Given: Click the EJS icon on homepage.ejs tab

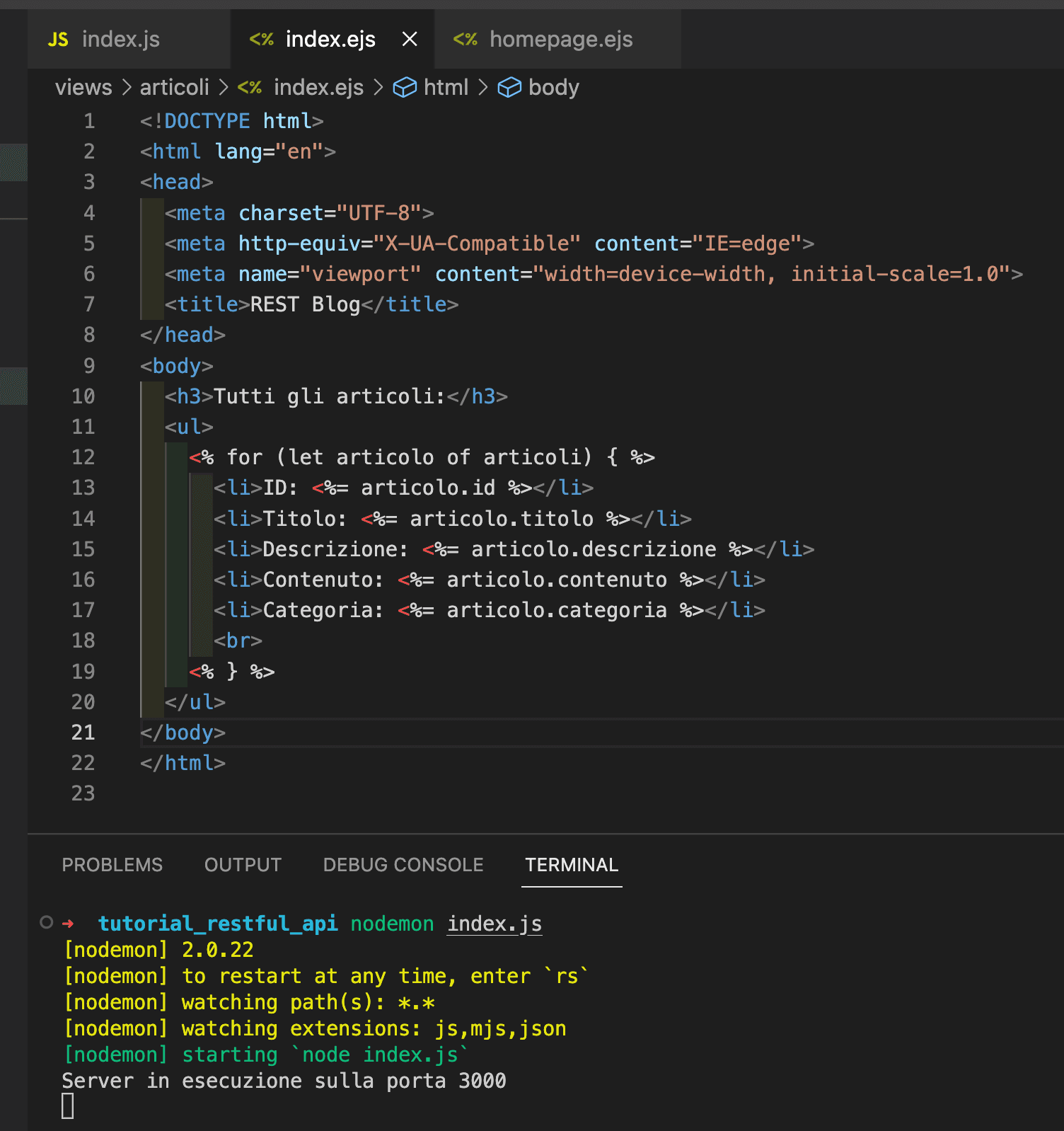Looking at the screenshot, I should (x=465, y=40).
